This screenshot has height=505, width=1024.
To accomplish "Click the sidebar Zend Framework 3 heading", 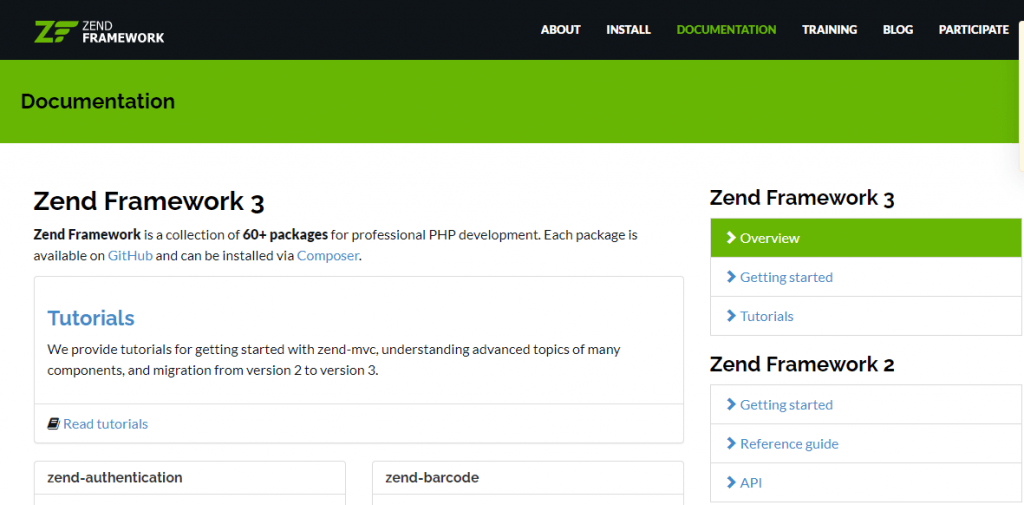I will click(802, 198).
